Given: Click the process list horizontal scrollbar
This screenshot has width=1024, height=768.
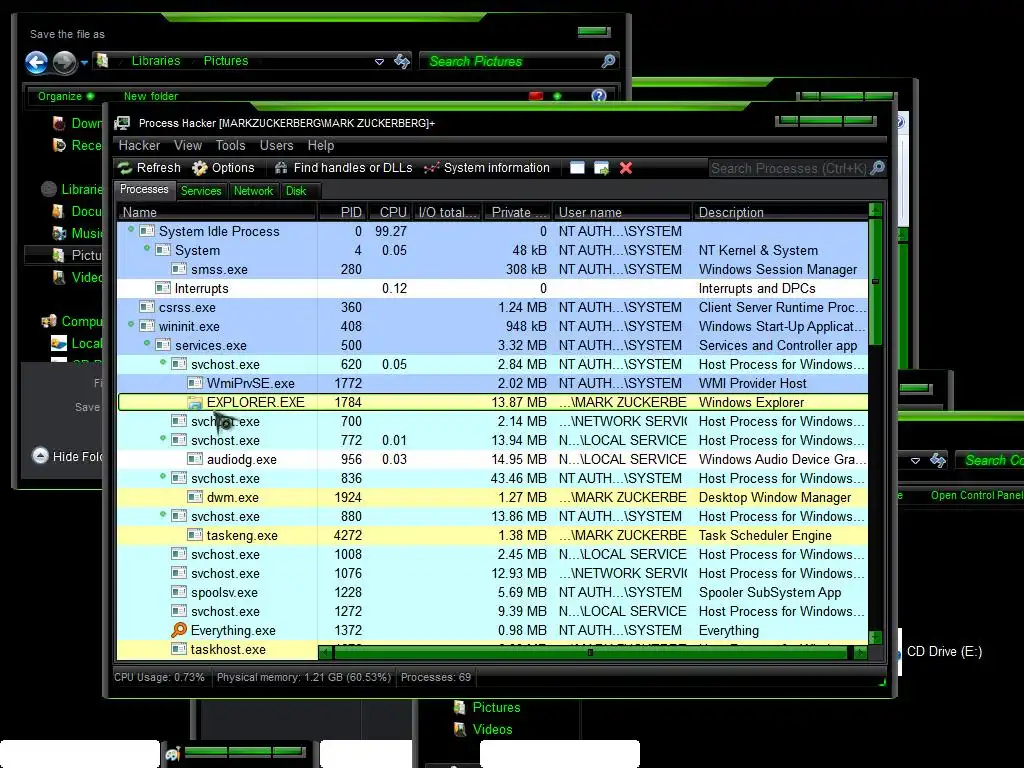Looking at the screenshot, I should (x=590, y=652).
